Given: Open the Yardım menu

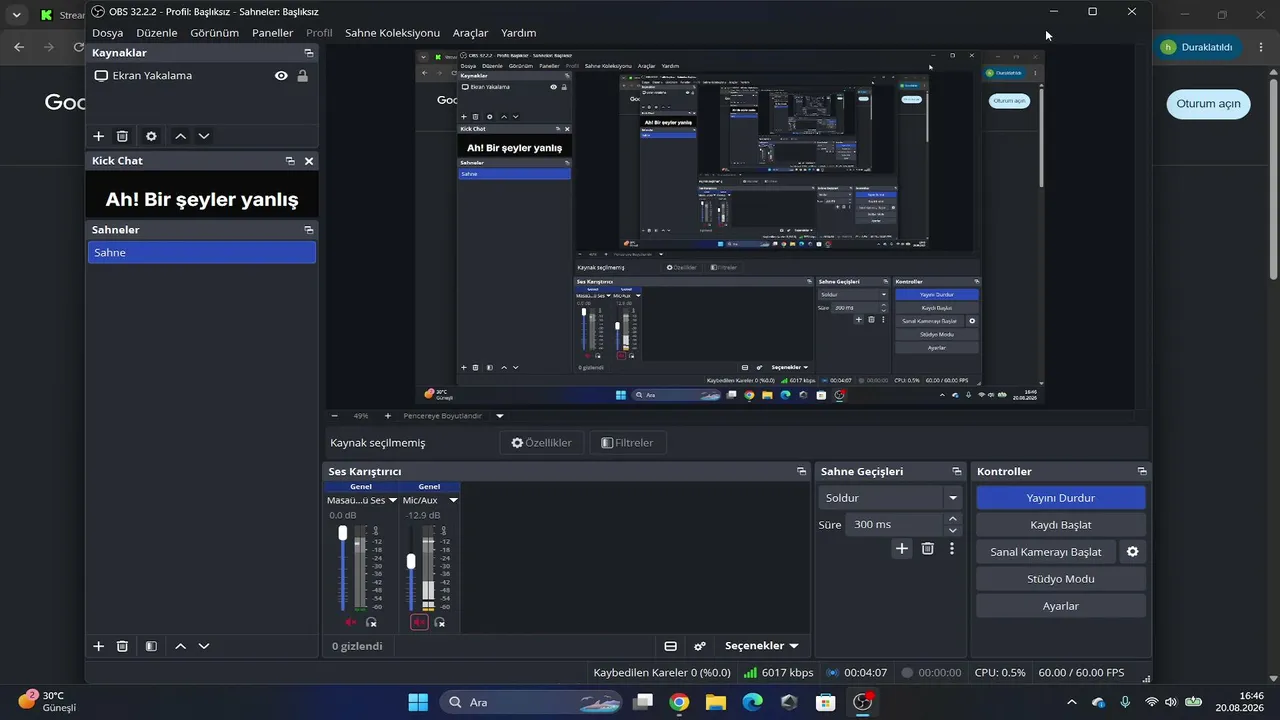Looking at the screenshot, I should click(518, 33).
